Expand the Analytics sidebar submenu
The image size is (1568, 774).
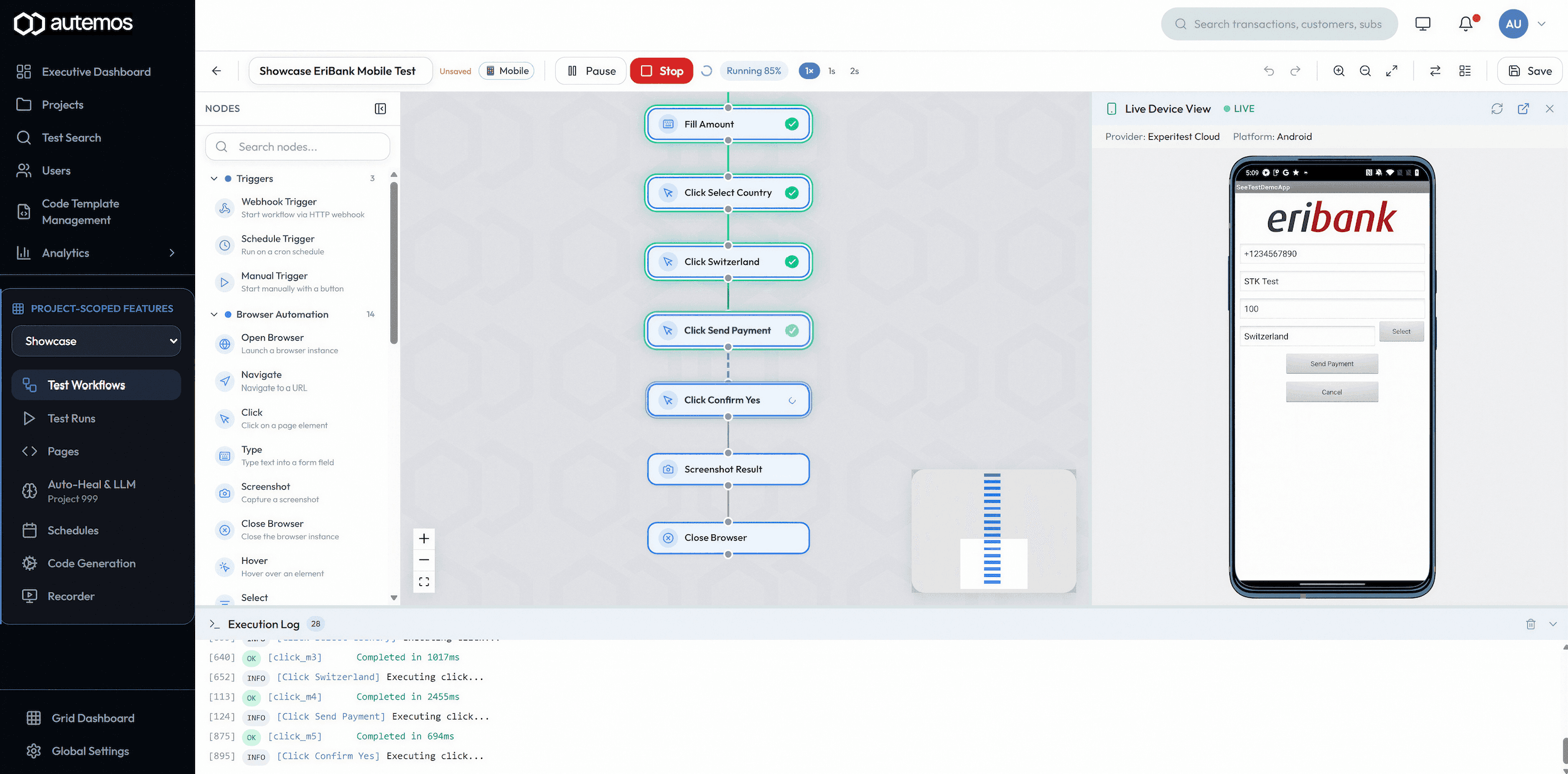(171, 253)
